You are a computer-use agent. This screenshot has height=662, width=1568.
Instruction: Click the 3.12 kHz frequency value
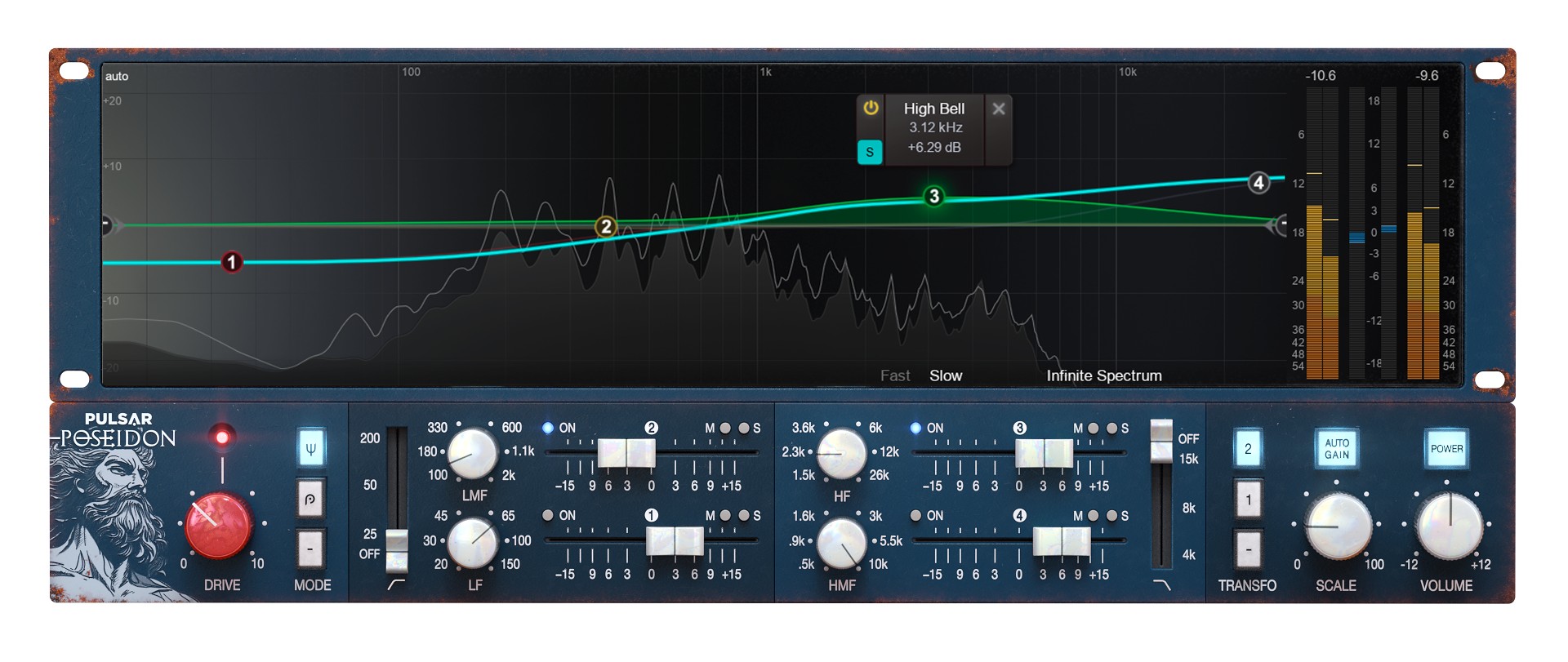(x=936, y=127)
